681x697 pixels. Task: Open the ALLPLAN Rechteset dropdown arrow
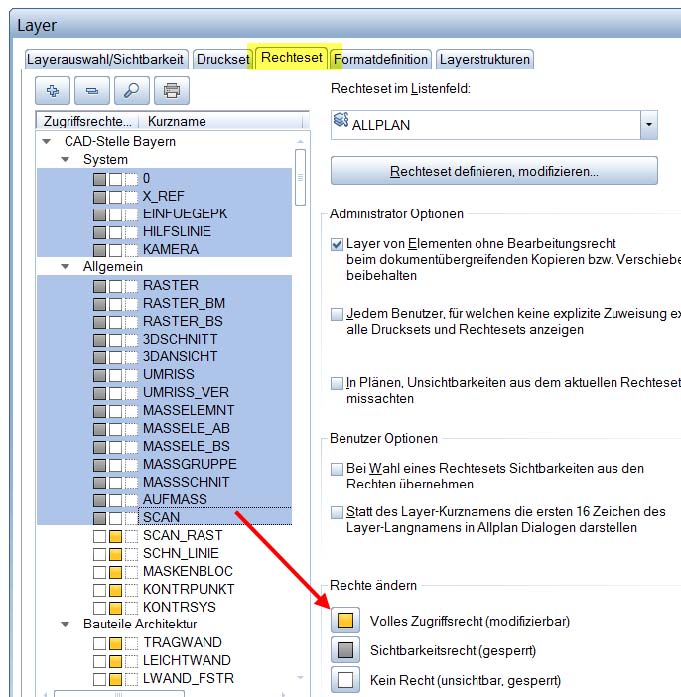[x=649, y=125]
